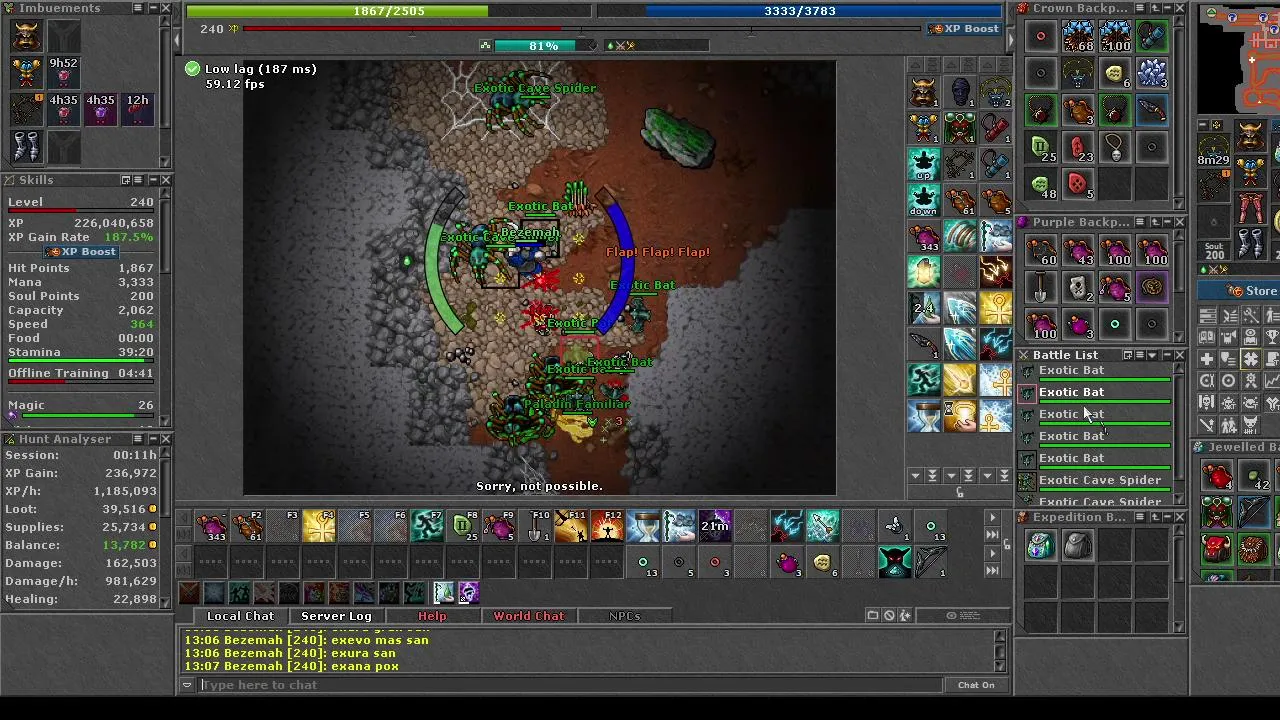The image size is (1280, 720).
Task: Click the XP Boost button in top bar
Action: coord(964,29)
